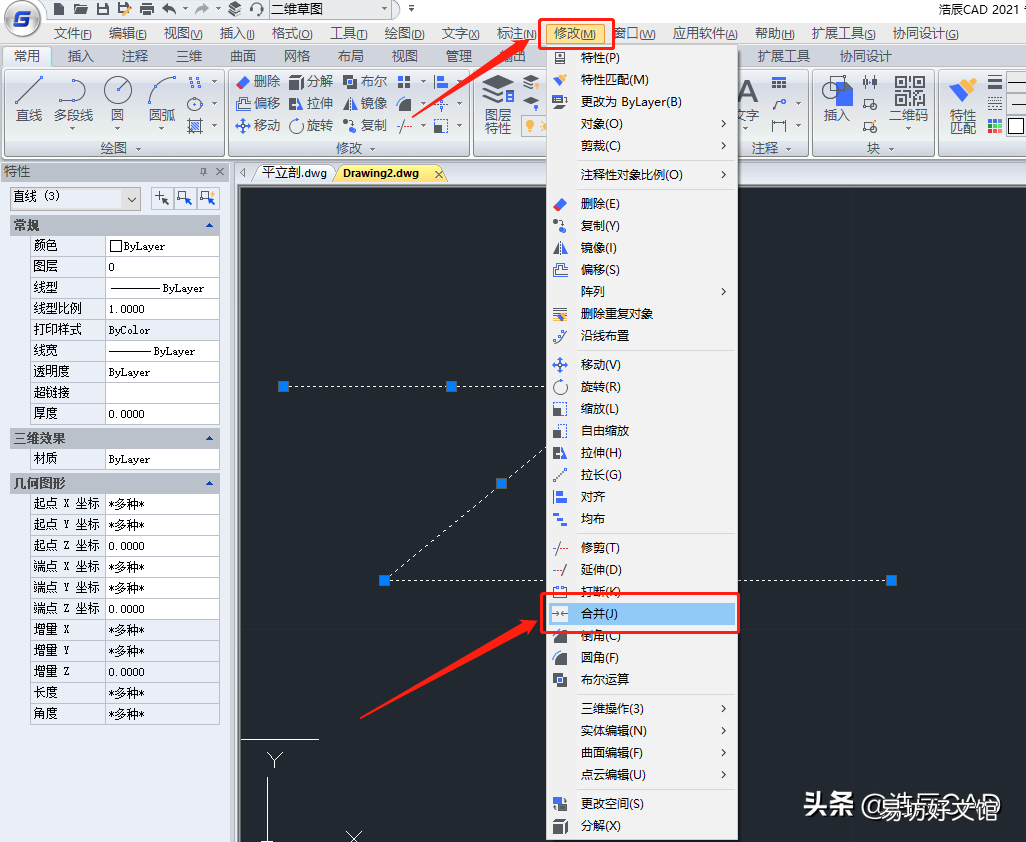The width and height of the screenshot is (1026, 842).
Task: Click Match Properties (特性匹配) ribbon icon
Action: tap(963, 105)
